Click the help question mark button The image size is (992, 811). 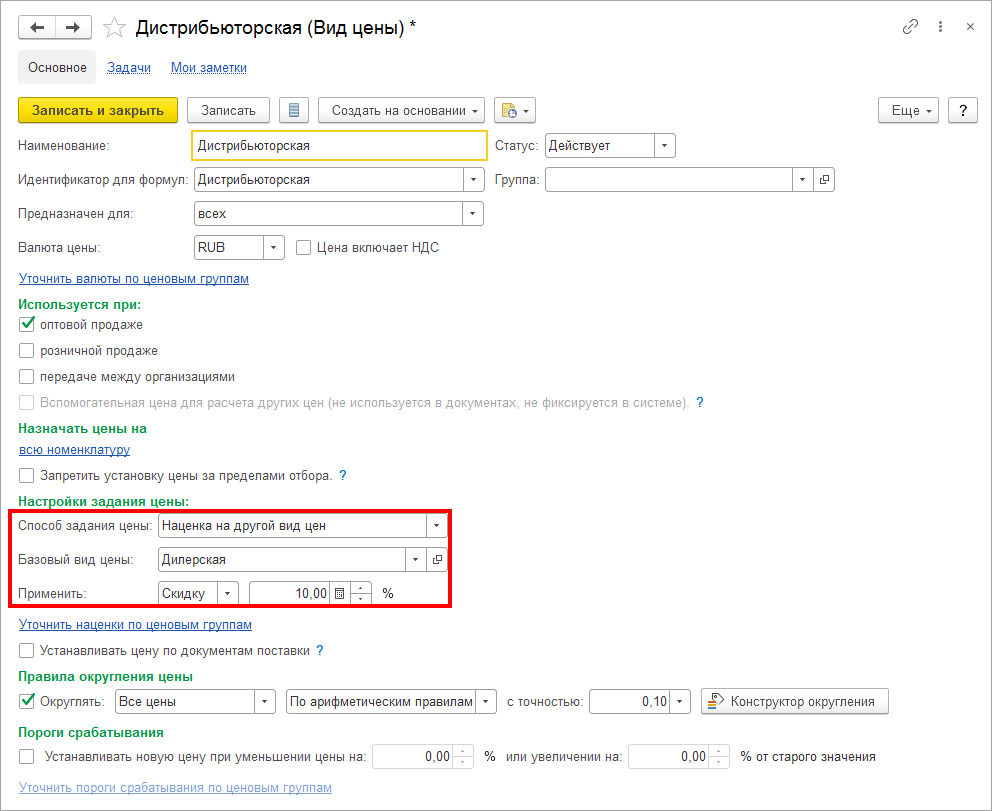962,111
